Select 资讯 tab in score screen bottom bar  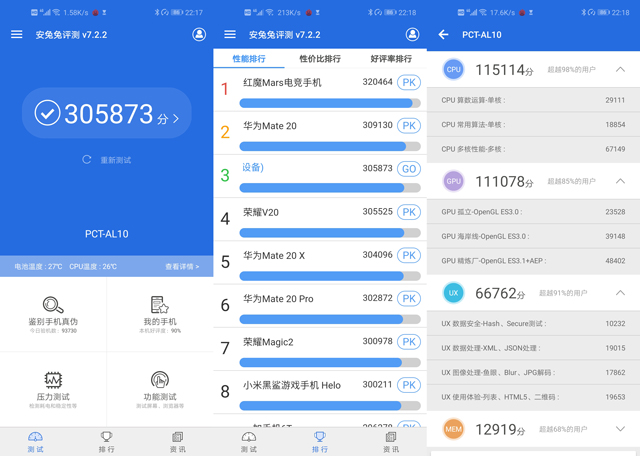click(x=178, y=442)
